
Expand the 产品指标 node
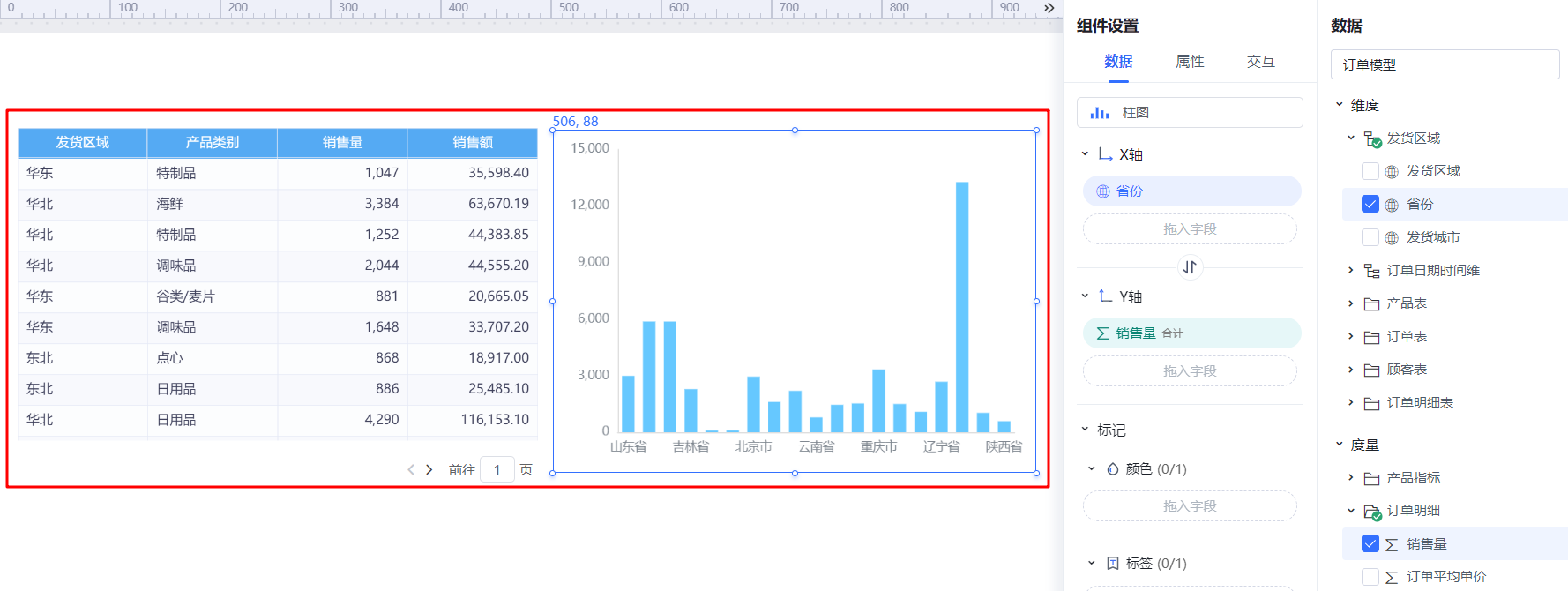[x=1351, y=478]
